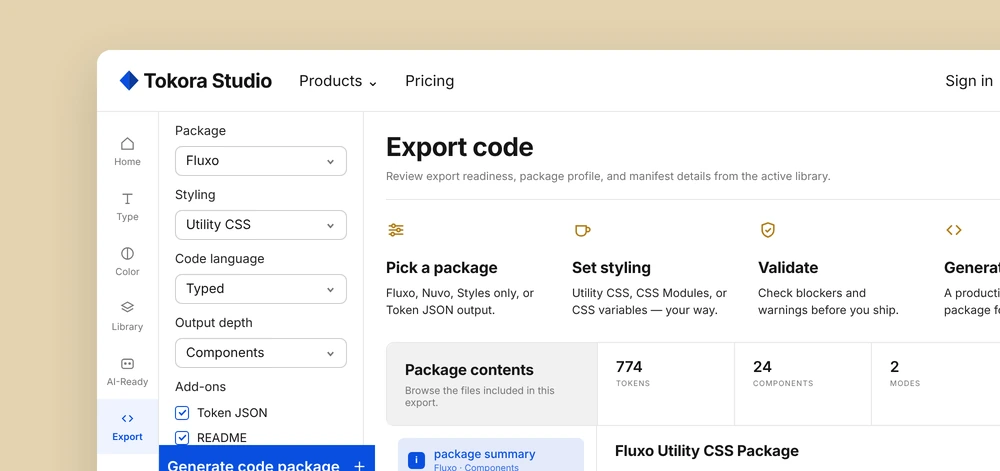Image resolution: width=1000 pixels, height=471 pixels.
Task: Click the cup icon above Set styling
Action: click(582, 230)
